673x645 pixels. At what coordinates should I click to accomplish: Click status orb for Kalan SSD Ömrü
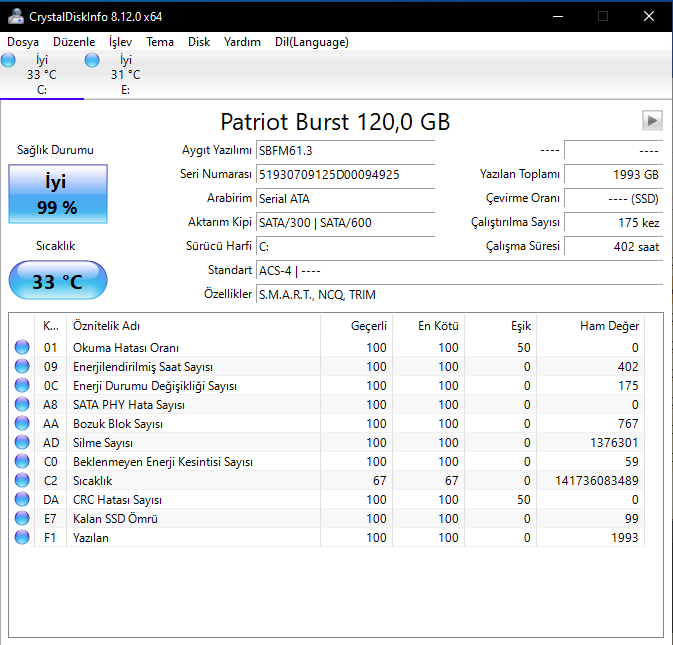click(22, 519)
